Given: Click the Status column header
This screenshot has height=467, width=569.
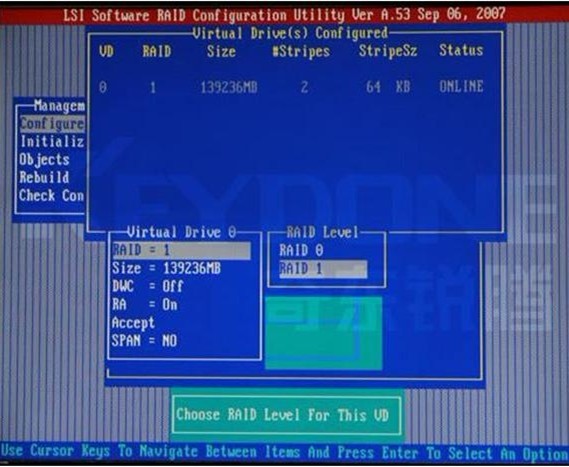Looking at the screenshot, I should pyautogui.click(x=461, y=50).
